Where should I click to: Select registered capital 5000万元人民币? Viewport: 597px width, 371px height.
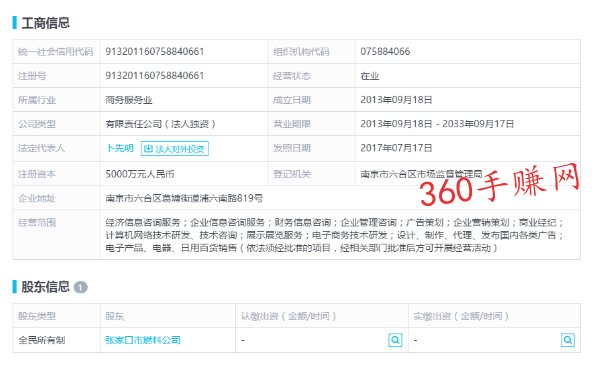[140, 174]
